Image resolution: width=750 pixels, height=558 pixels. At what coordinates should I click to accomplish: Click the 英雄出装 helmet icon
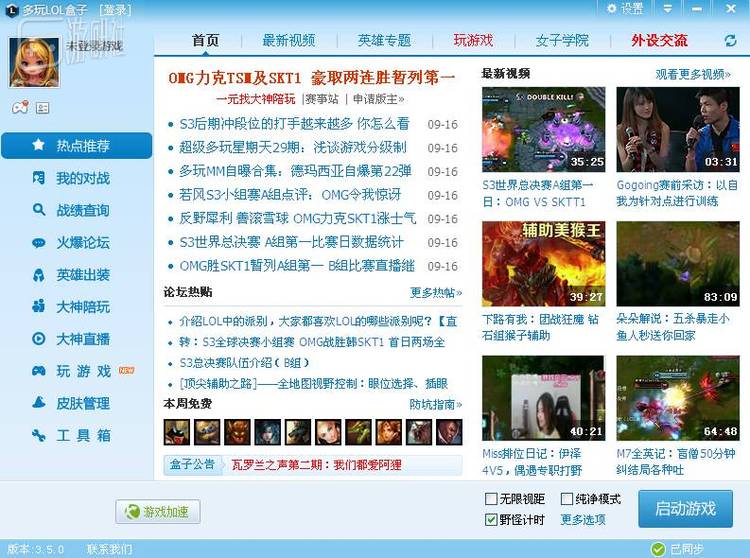[x=38, y=275]
